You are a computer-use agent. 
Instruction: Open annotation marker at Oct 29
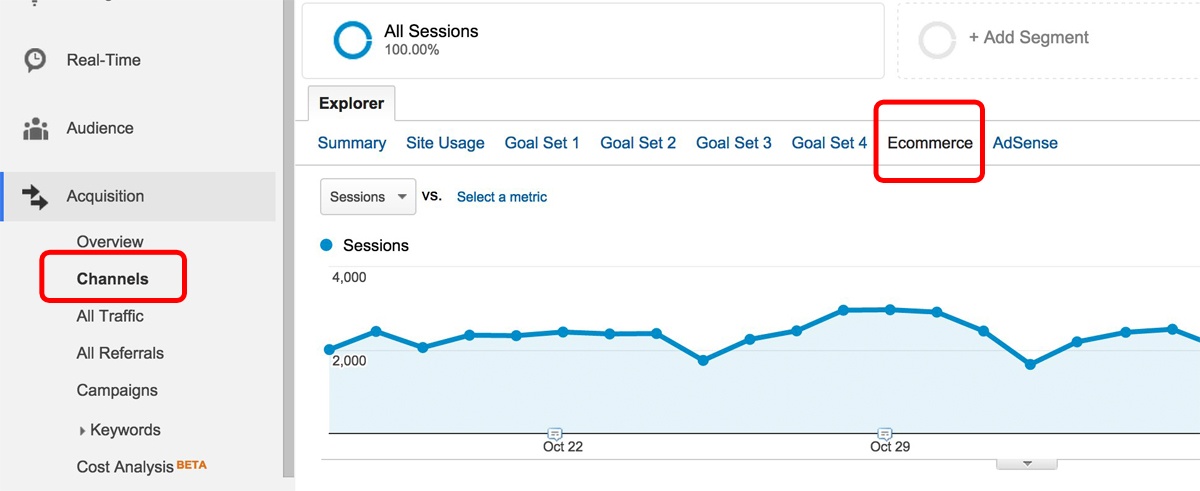click(x=884, y=433)
